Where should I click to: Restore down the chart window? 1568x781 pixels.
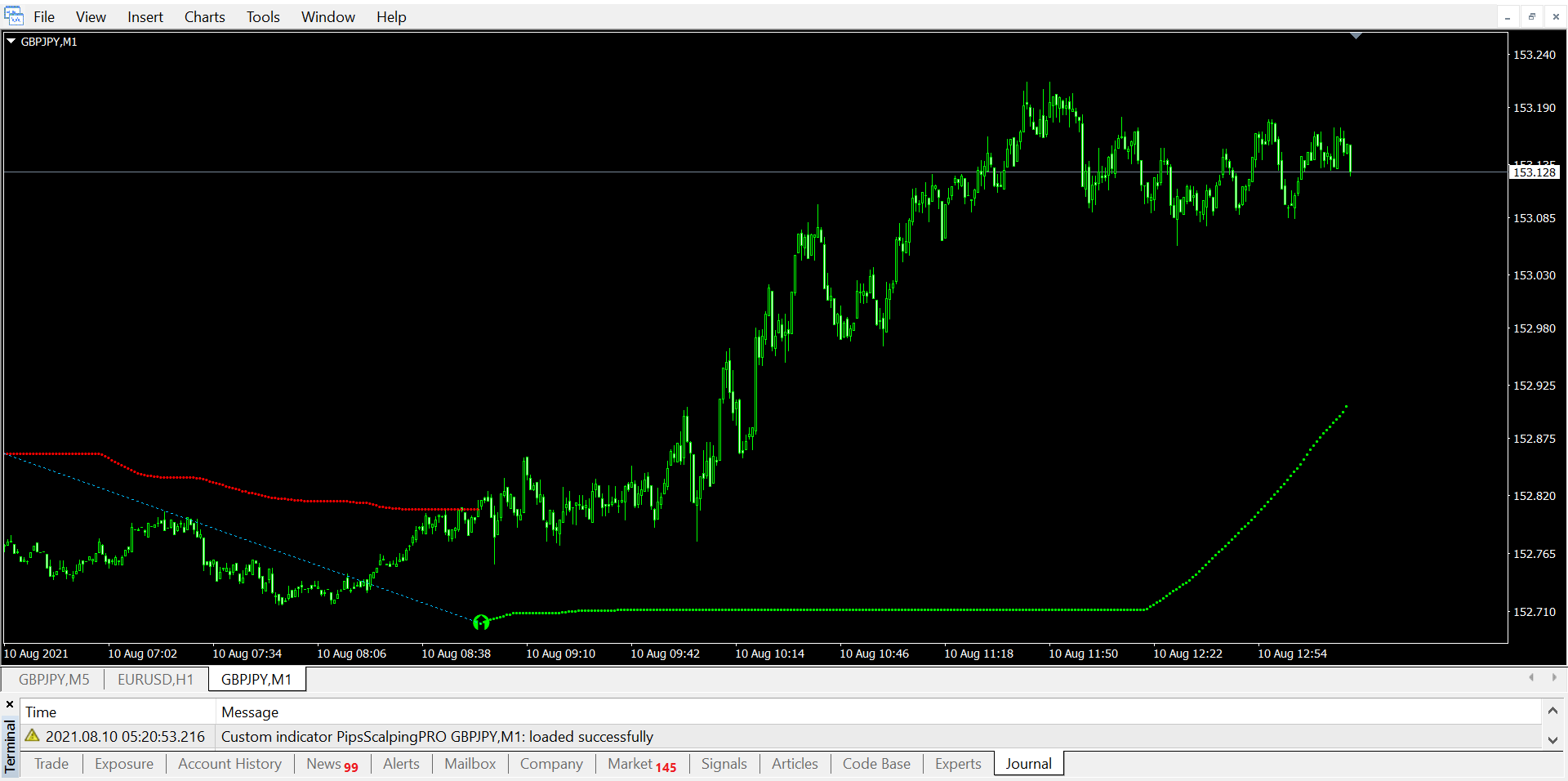coord(1532,16)
